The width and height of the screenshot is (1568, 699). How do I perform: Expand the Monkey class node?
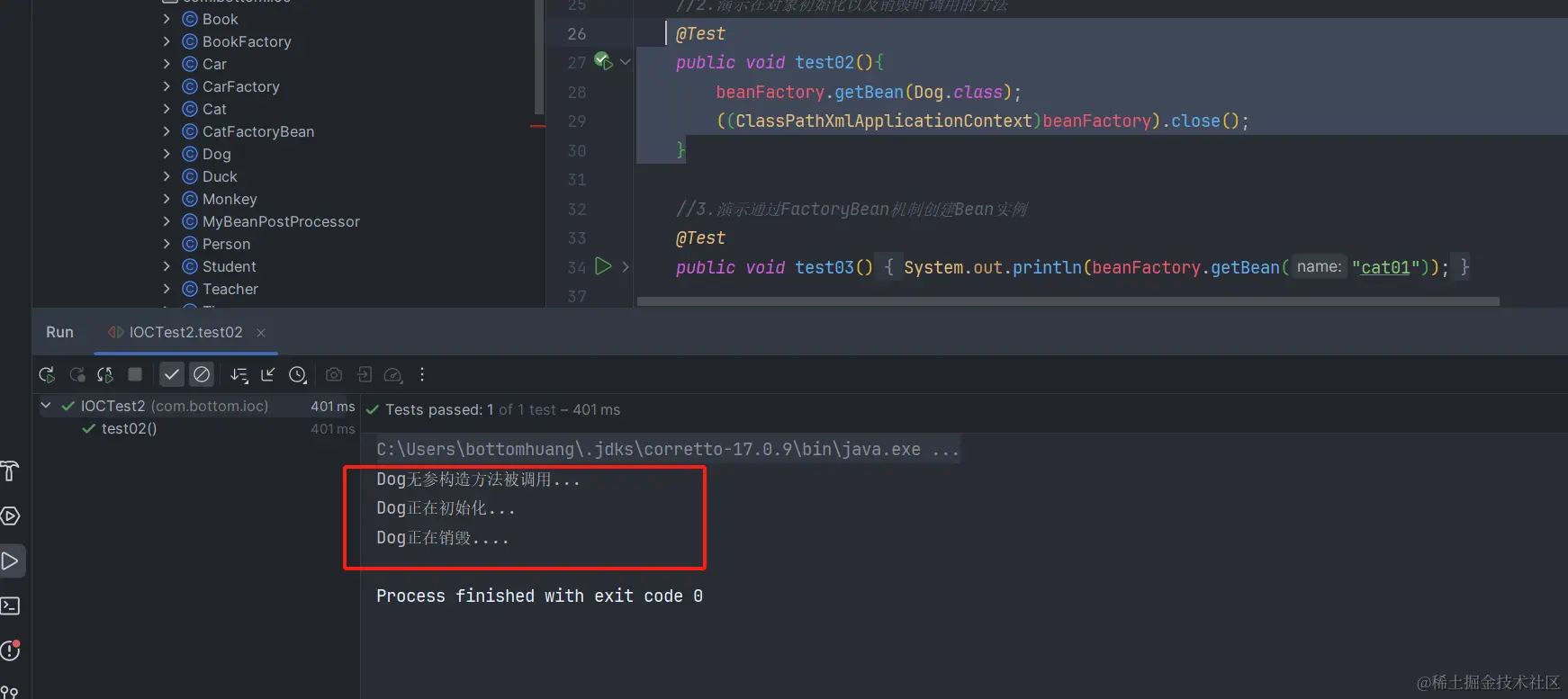click(167, 199)
